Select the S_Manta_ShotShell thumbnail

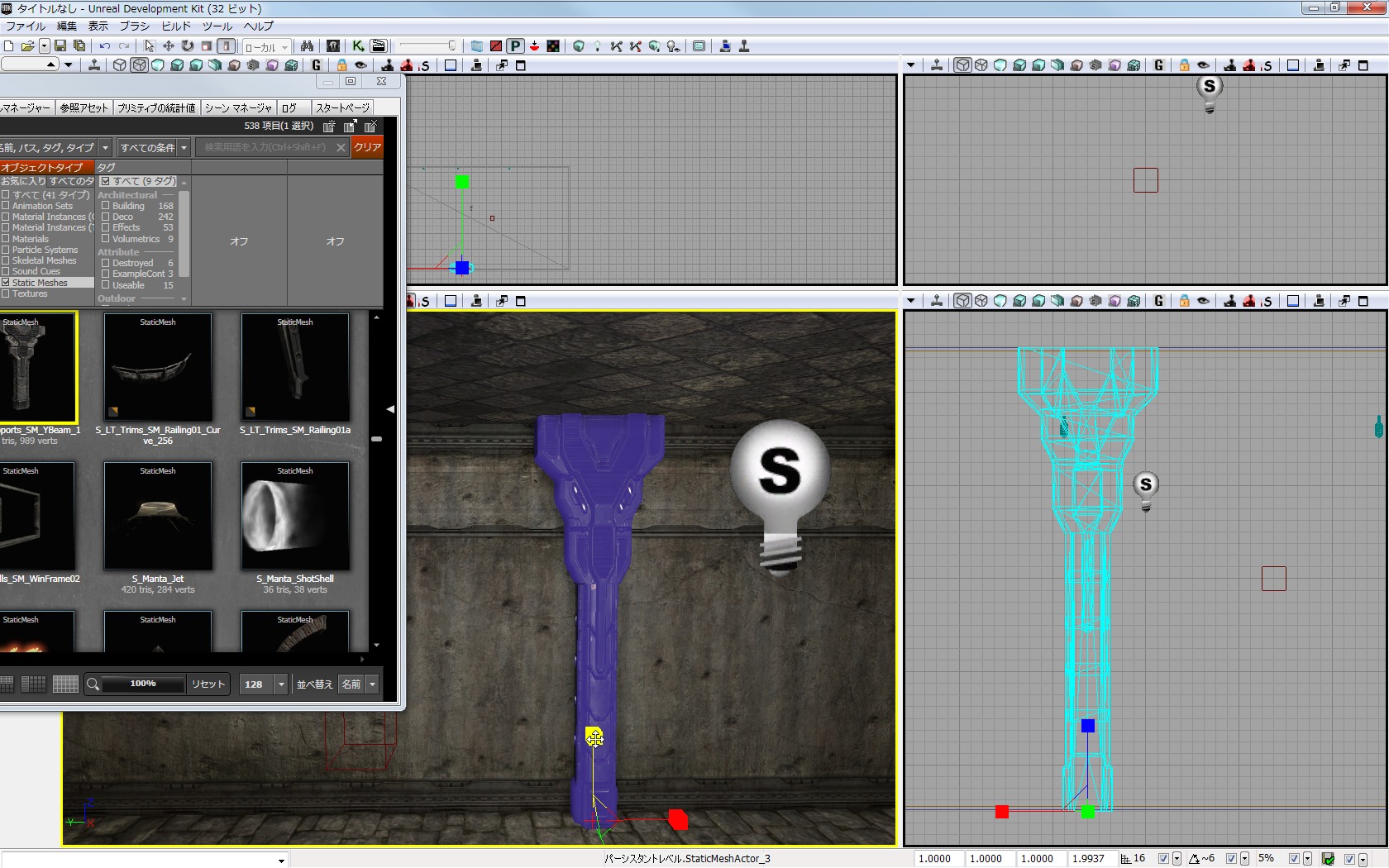click(x=295, y=517)
